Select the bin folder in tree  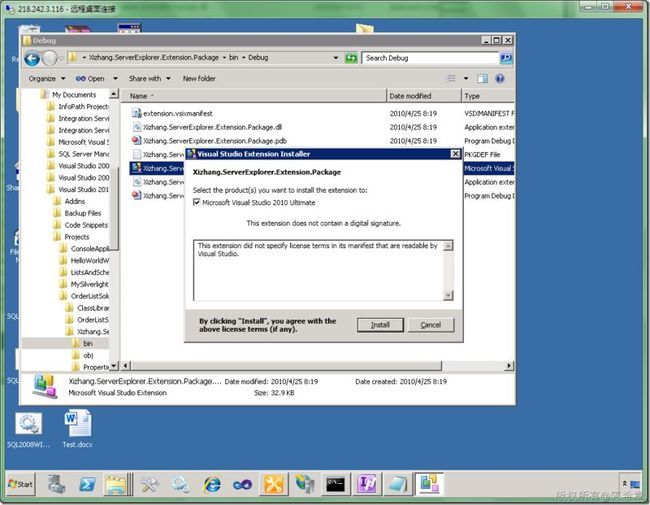(x=87, y=343)
